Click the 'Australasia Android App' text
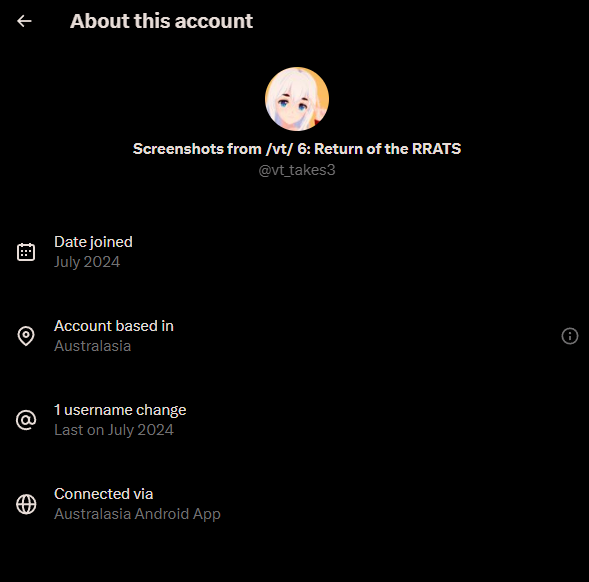589x582 pixels. [x=137, y=514]
